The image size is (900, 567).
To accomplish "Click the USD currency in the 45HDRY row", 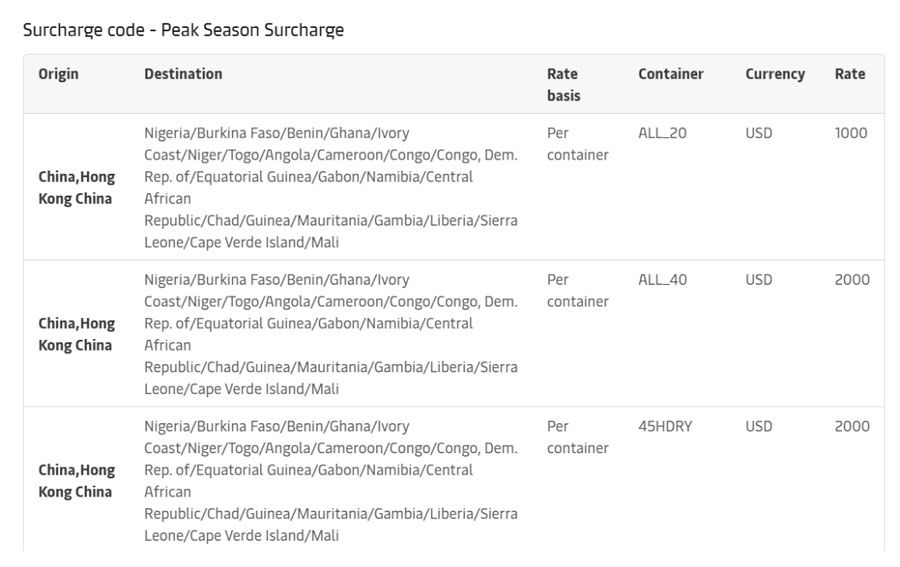I will click(x=759, y=426).
